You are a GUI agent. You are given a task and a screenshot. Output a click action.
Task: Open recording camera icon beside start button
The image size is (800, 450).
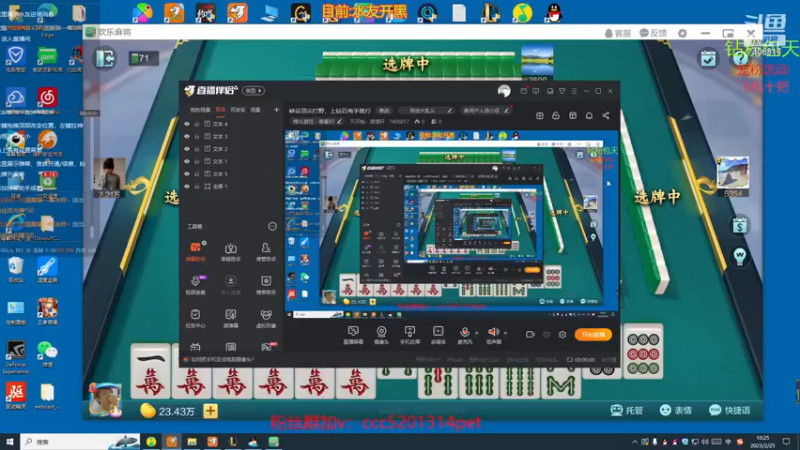[x=530, y=335]
